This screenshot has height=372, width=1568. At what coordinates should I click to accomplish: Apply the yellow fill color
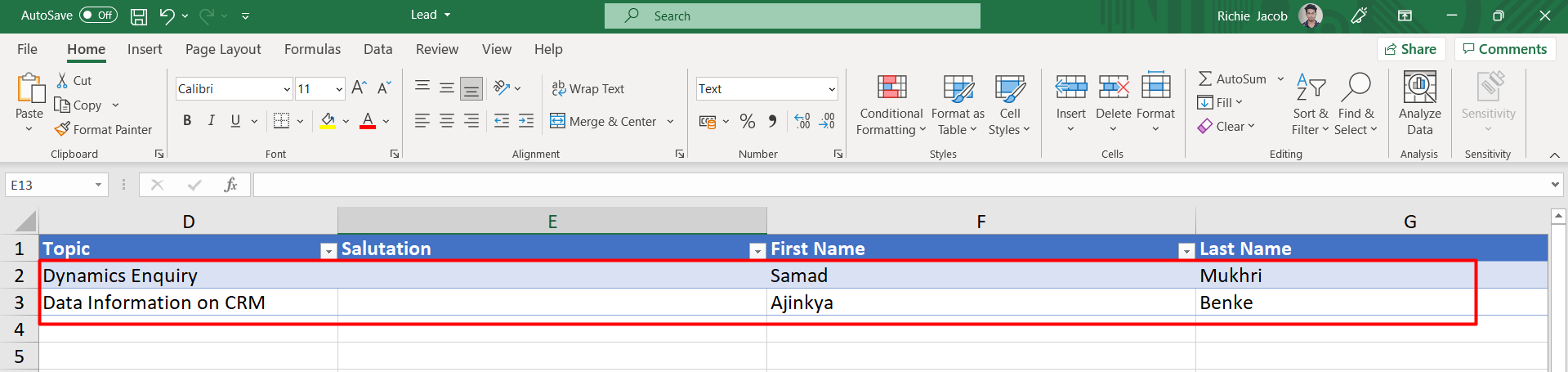point(328,121)
